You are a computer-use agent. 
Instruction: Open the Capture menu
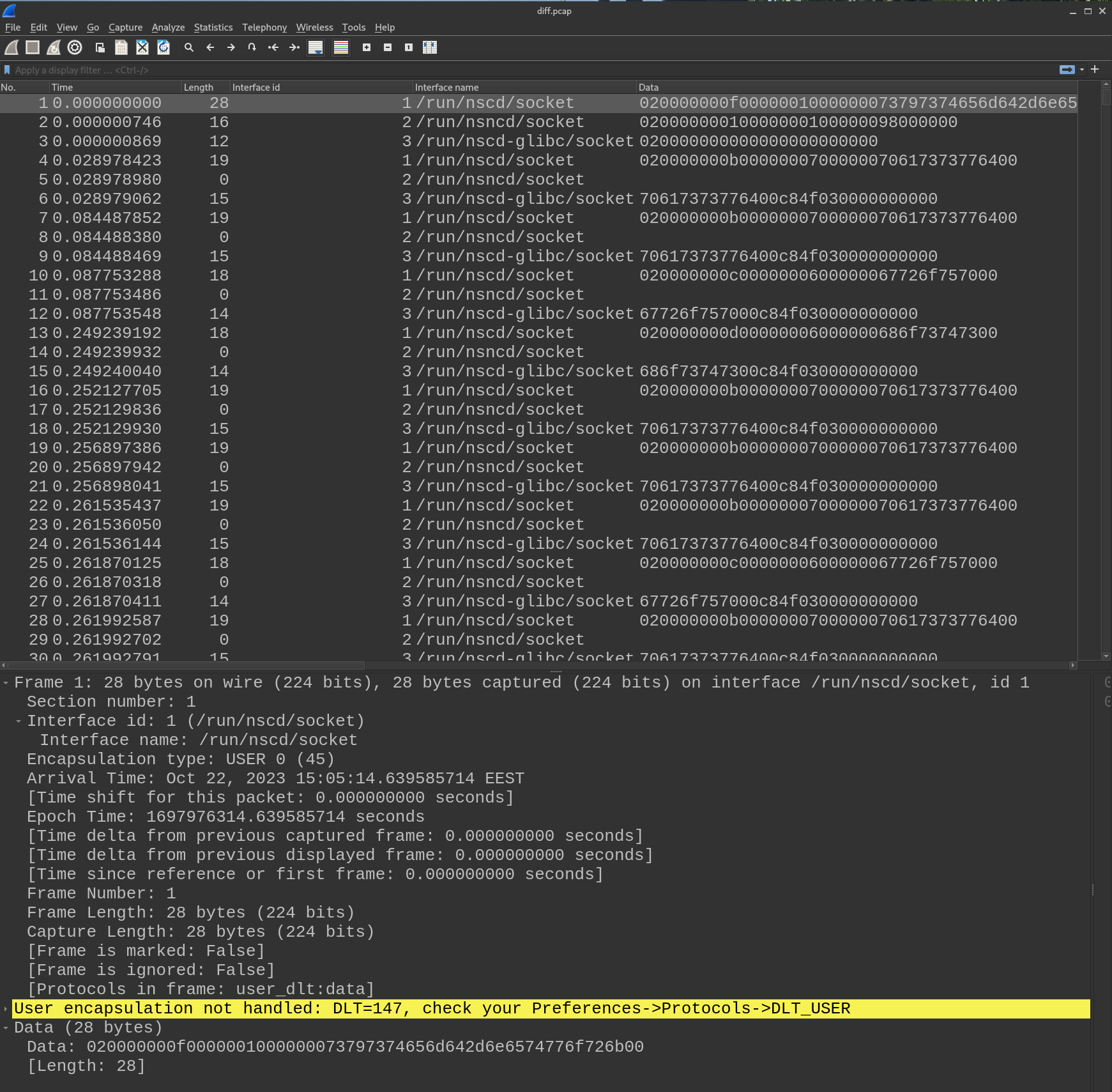pos(126,27)
